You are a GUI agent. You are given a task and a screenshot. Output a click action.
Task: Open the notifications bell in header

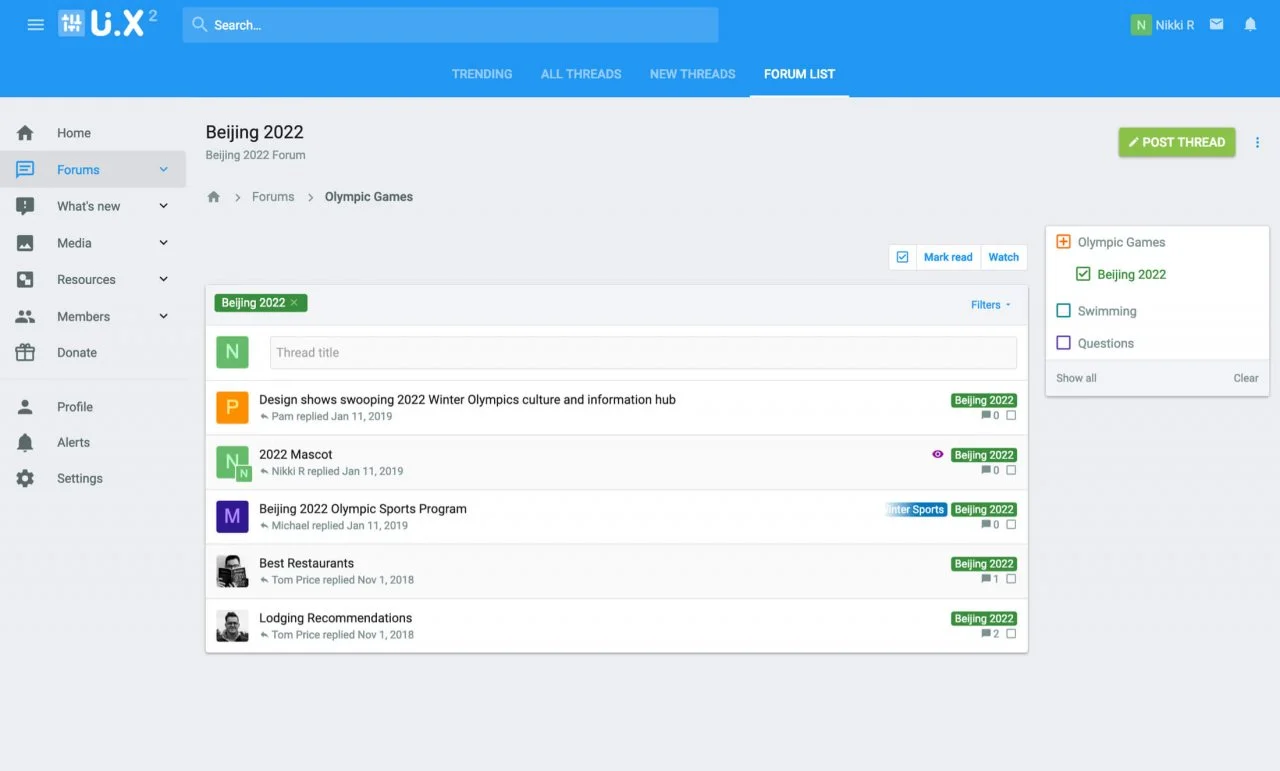[x=1250, y=25]
